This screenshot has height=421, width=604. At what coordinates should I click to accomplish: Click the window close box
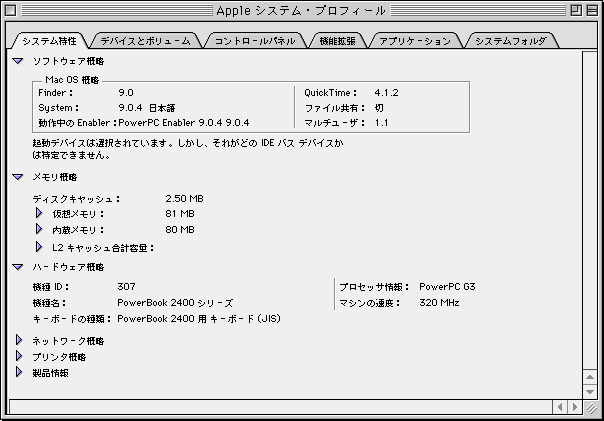coord(11,10)
